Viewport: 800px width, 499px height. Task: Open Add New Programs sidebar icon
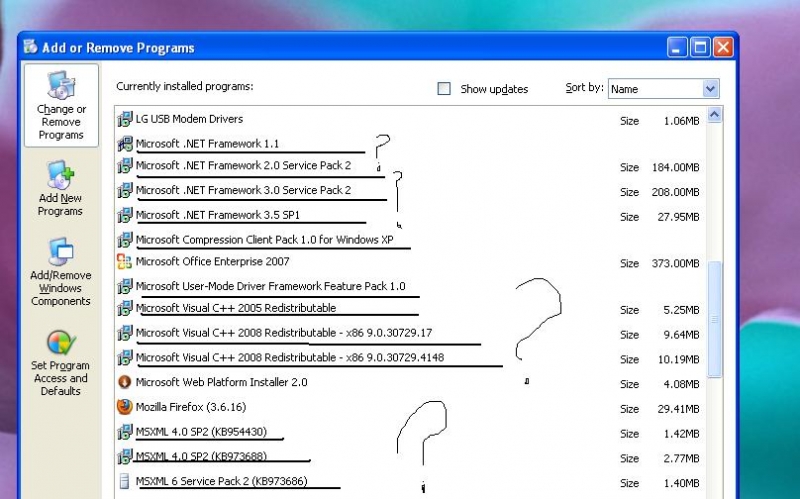61,175
